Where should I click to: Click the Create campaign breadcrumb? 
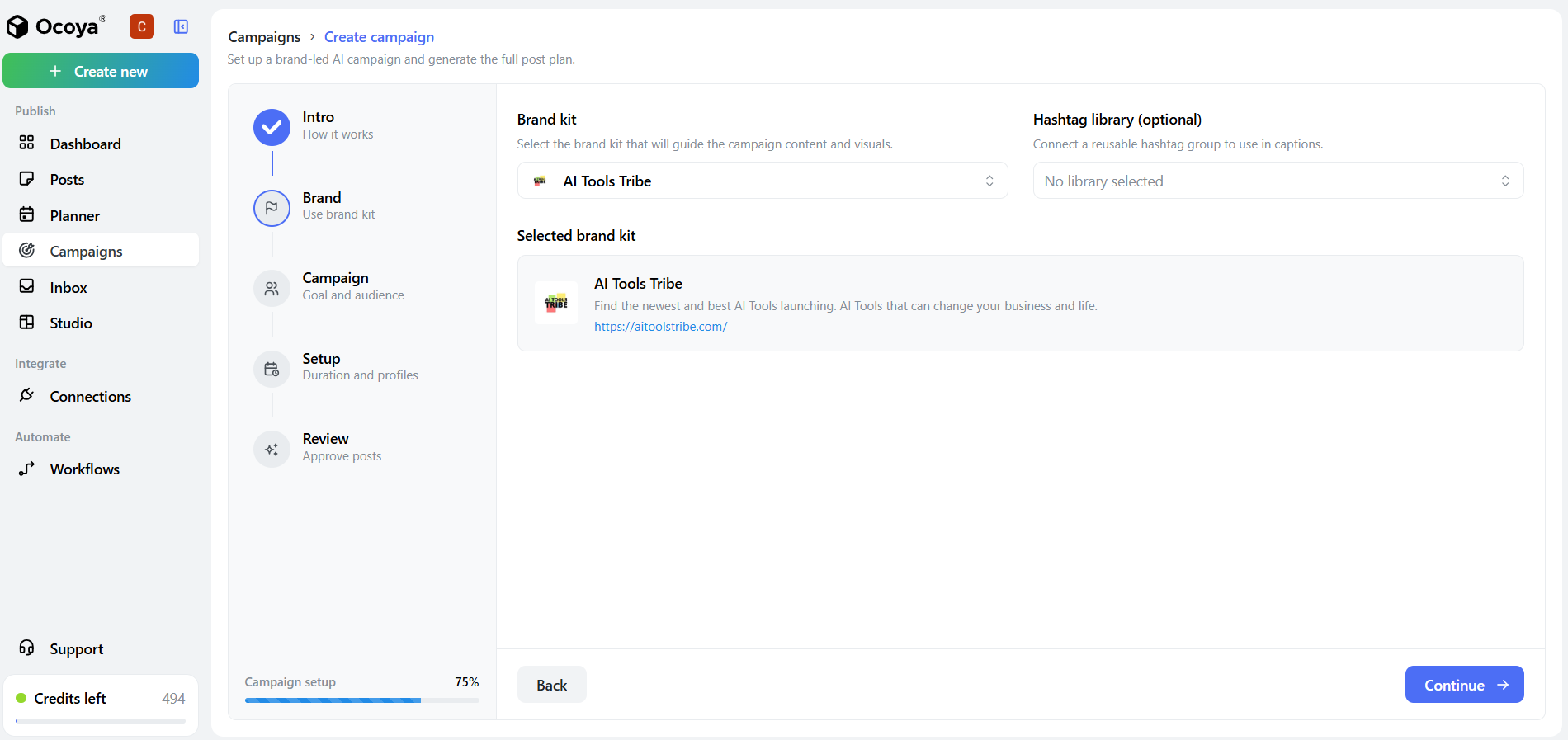379,37
